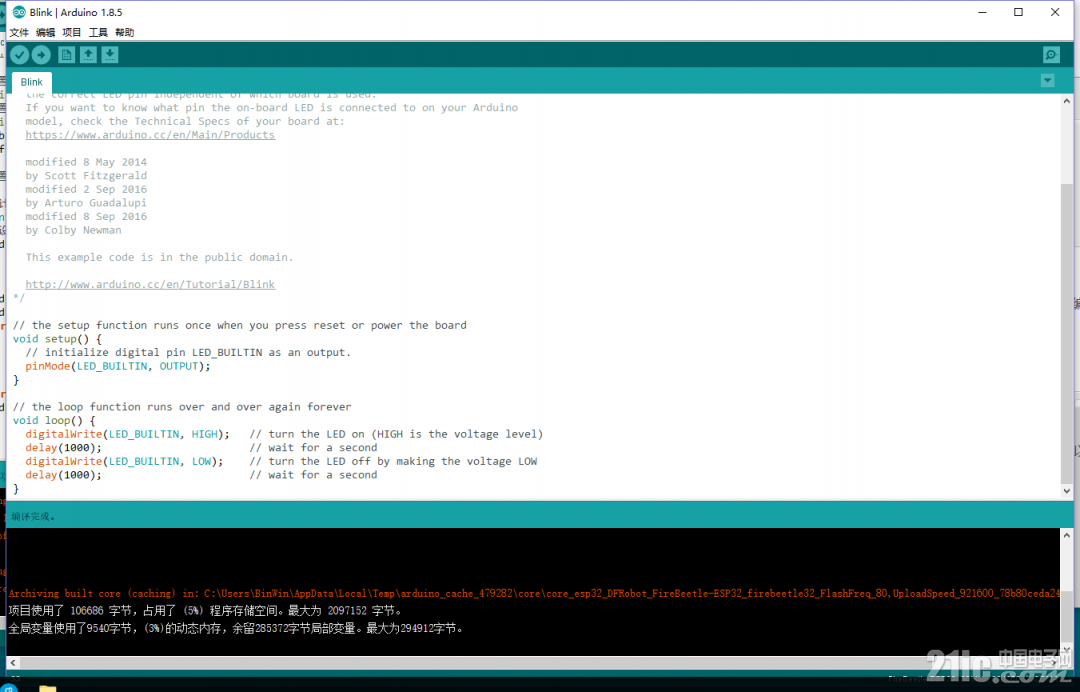Open the 项目 menu
1080x692 pixels.
72,32
